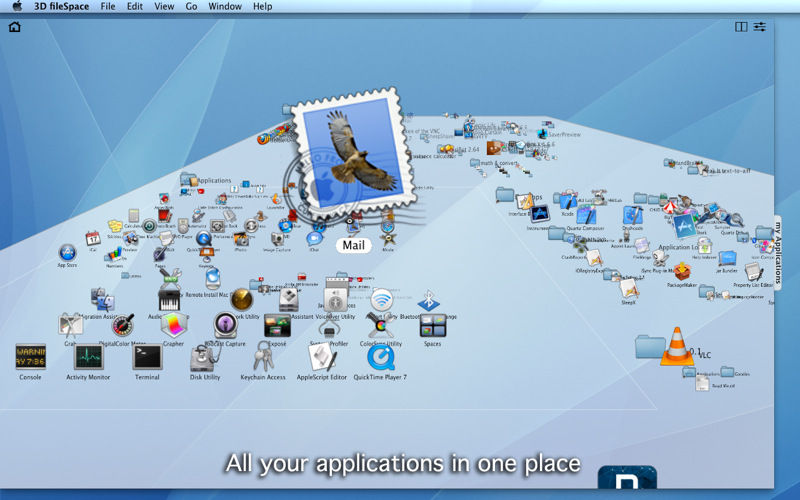Screen dimensions: 800x500
Task: Open iCal calendar icon
Action: (x=93, y=238)
